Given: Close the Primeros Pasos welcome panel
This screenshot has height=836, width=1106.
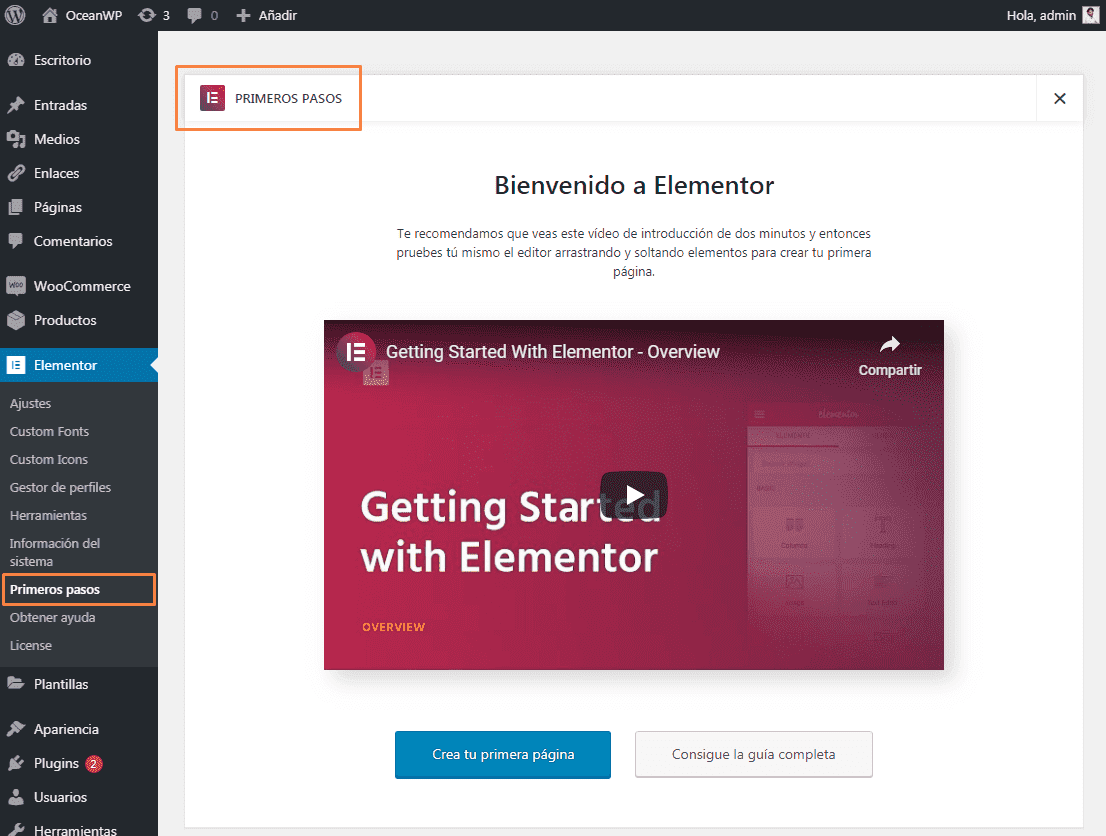Looking at the screenshot, I should point(1059,99).
